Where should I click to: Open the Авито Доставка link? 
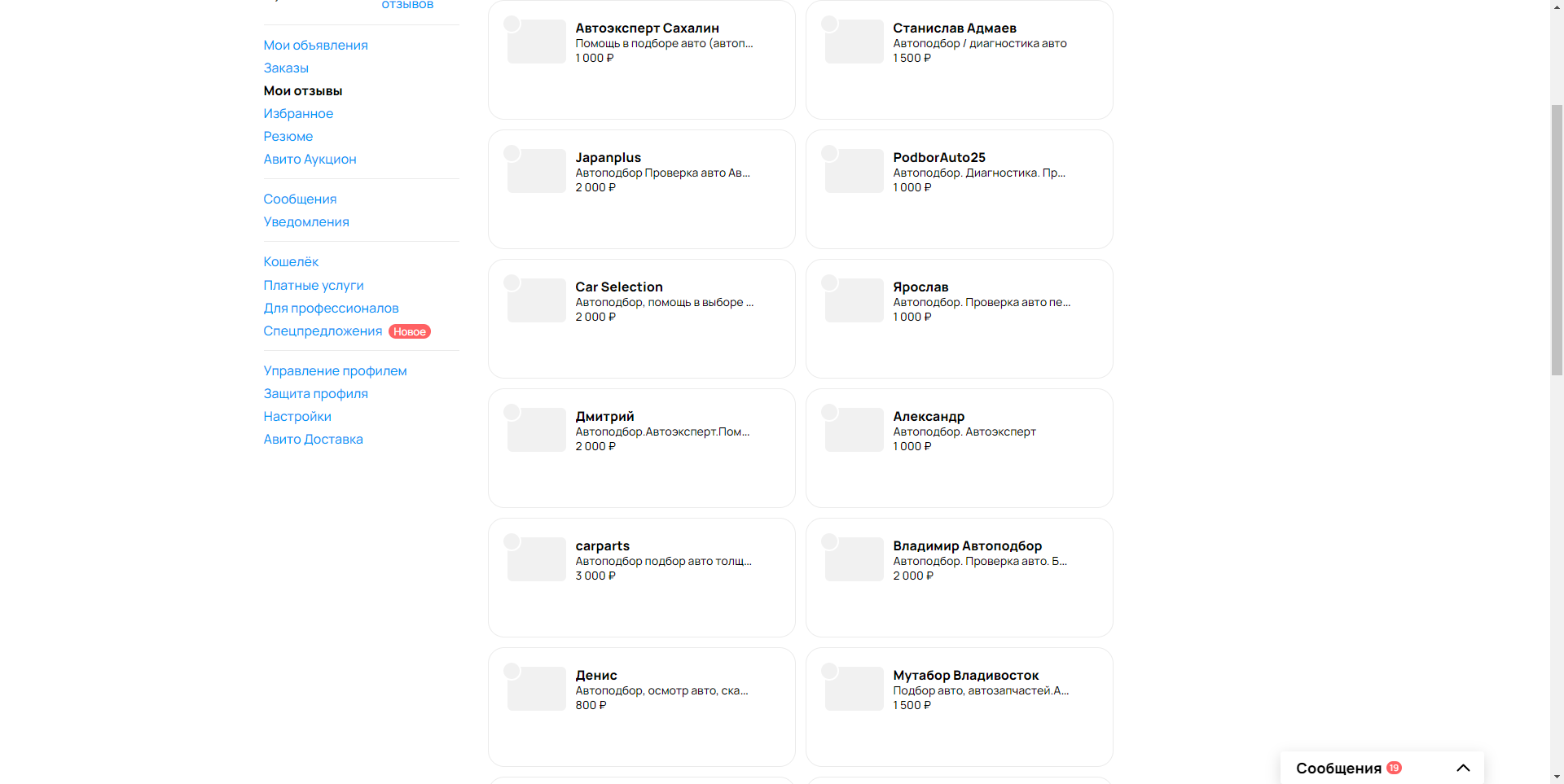click(x=313, y=440)
